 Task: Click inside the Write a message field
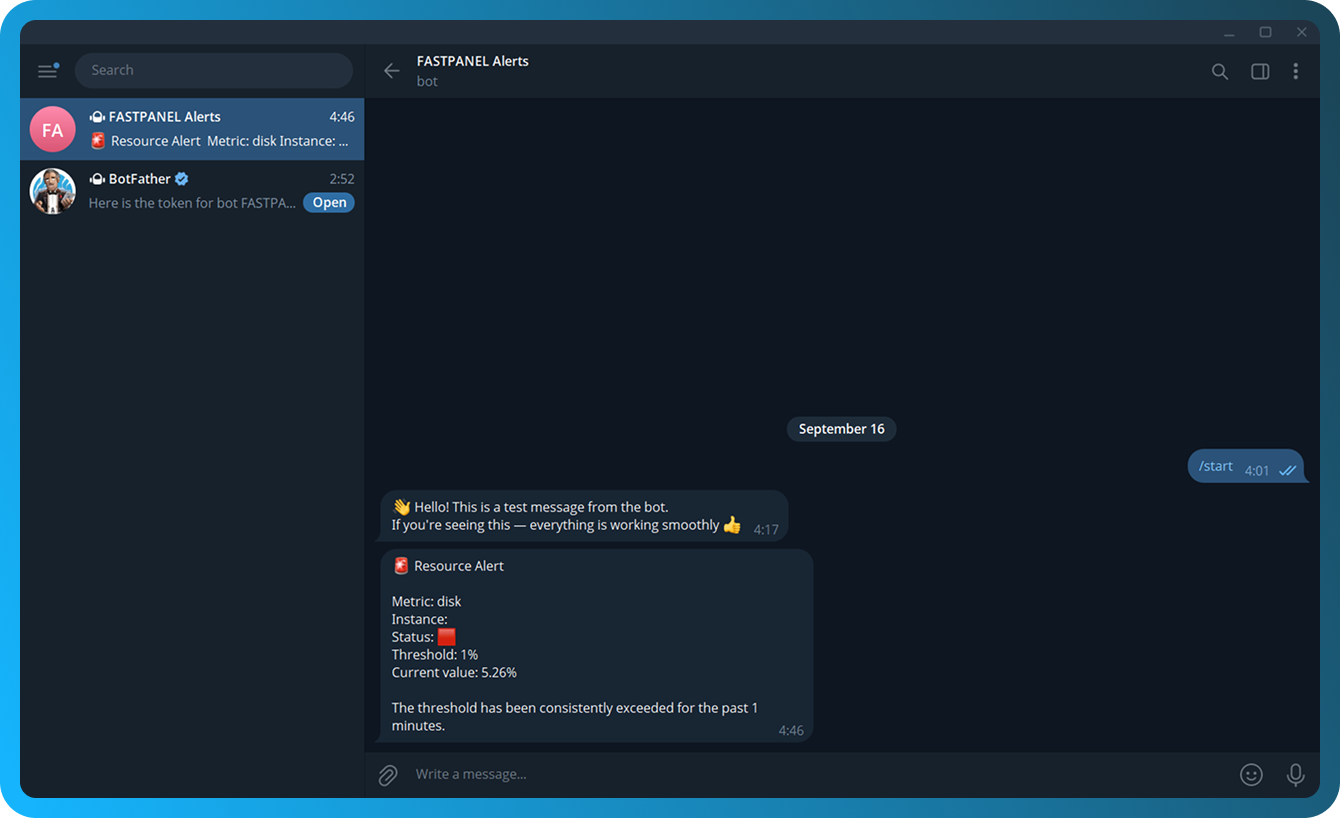tap(600, 773)
